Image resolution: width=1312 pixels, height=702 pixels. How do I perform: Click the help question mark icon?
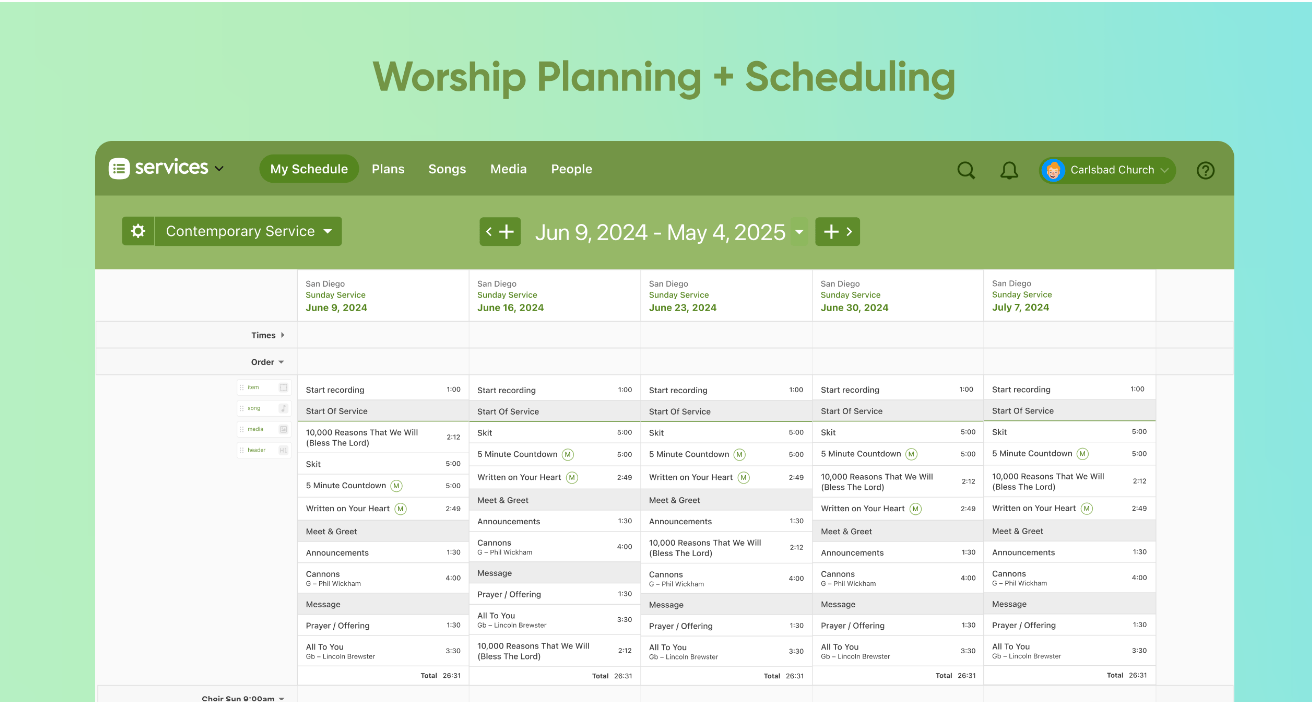pyautogui.click(x=1205, y=170)
